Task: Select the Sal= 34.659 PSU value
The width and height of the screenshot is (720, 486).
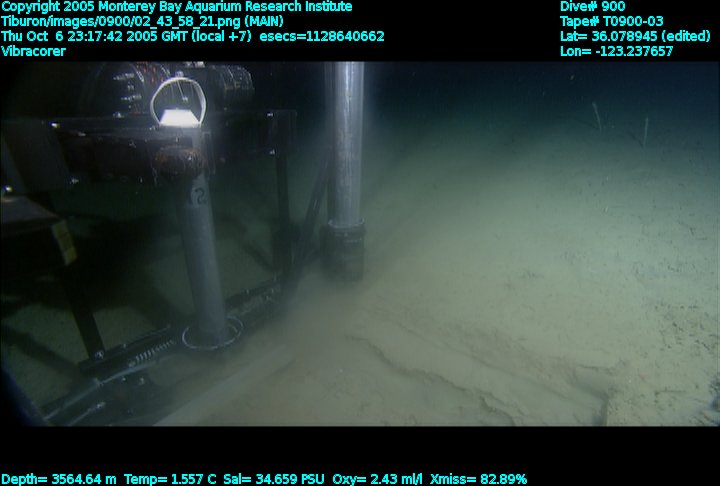Action: [274, 479]
